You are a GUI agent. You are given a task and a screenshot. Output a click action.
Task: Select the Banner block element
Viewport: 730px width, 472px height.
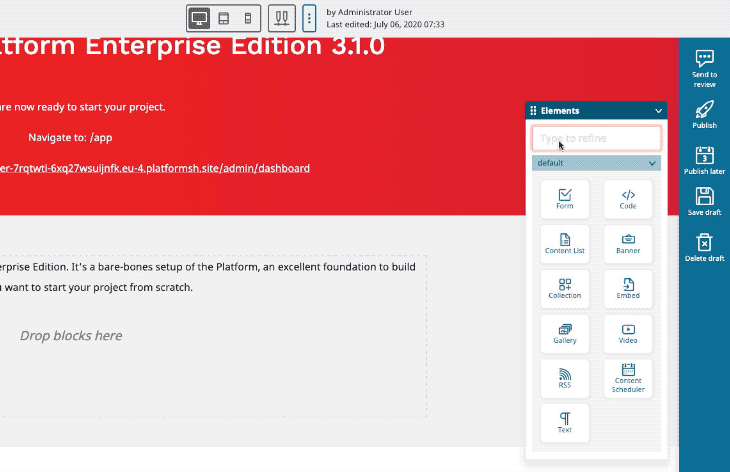(628, 244)
